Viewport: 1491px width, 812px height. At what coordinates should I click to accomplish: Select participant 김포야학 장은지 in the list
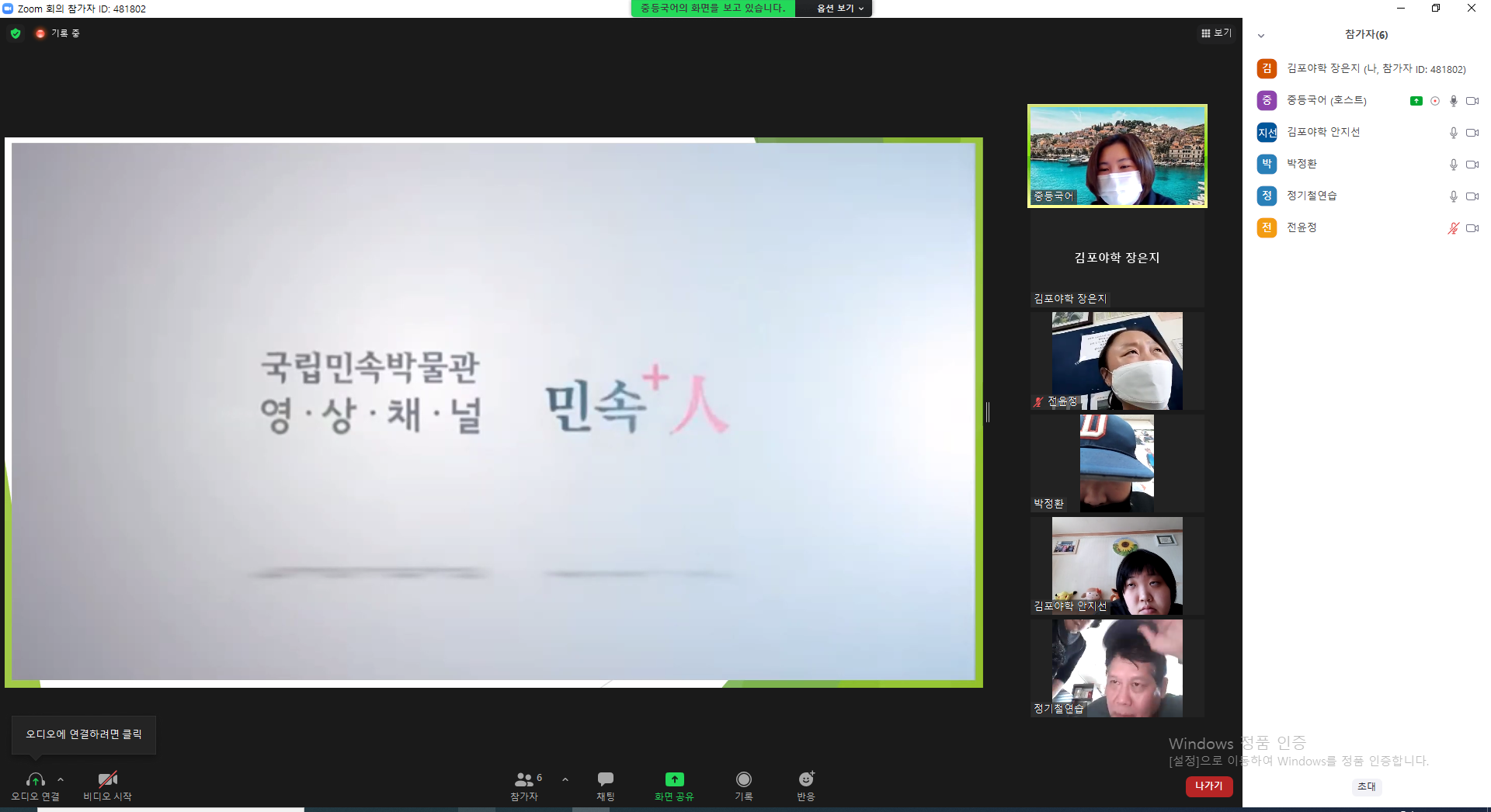tap(1367, 68)
